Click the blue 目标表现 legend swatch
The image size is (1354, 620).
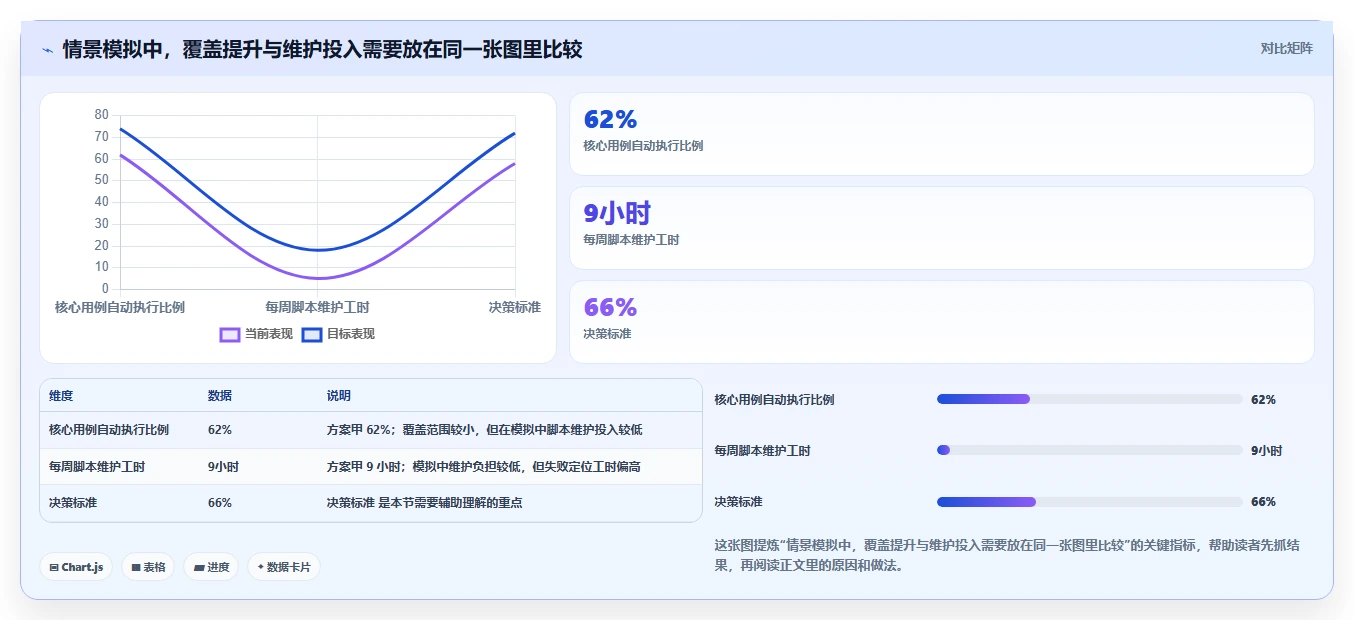click(x=312, y=334)
